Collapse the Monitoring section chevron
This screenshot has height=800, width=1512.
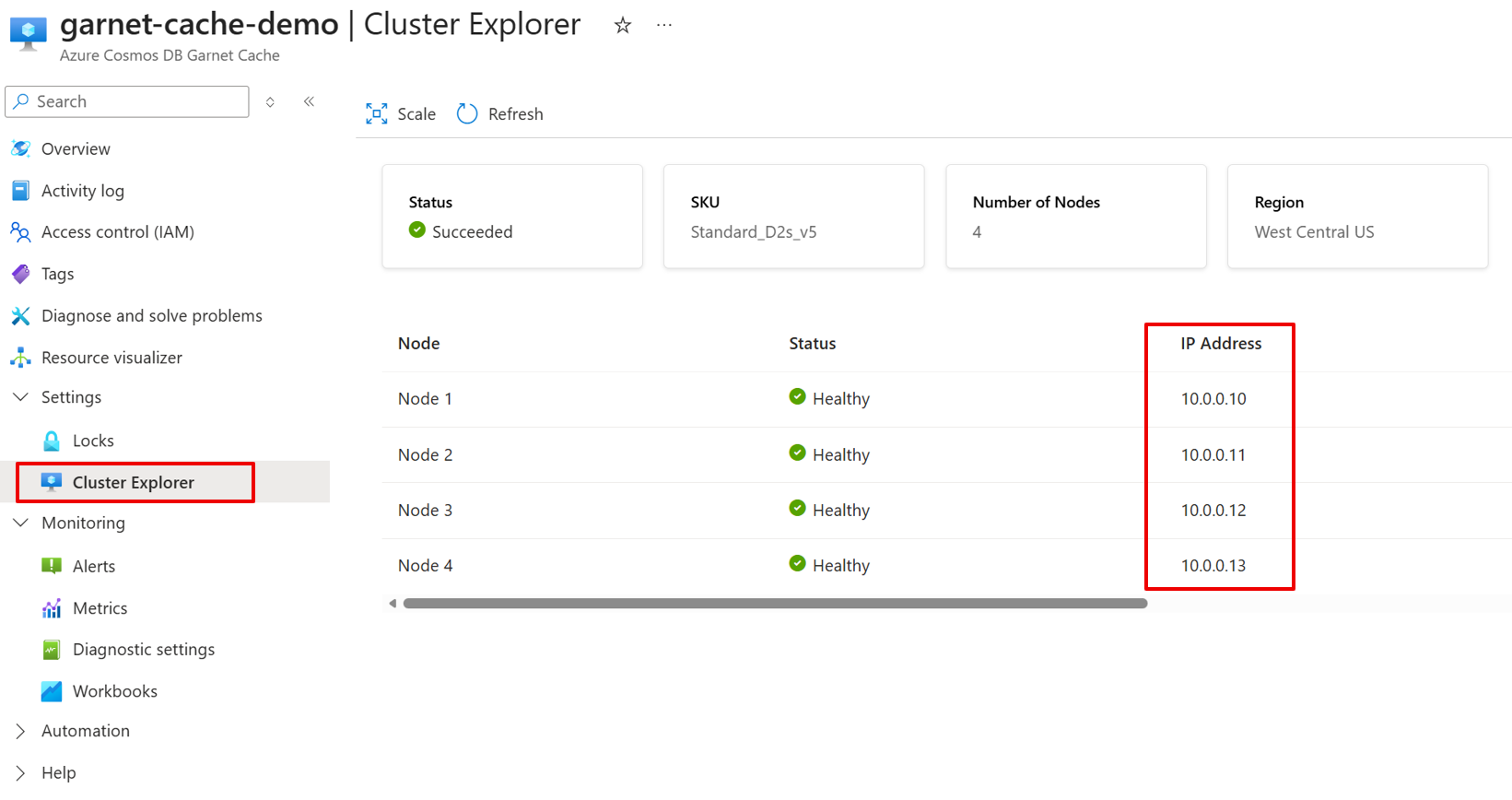(x=20, y=523)
